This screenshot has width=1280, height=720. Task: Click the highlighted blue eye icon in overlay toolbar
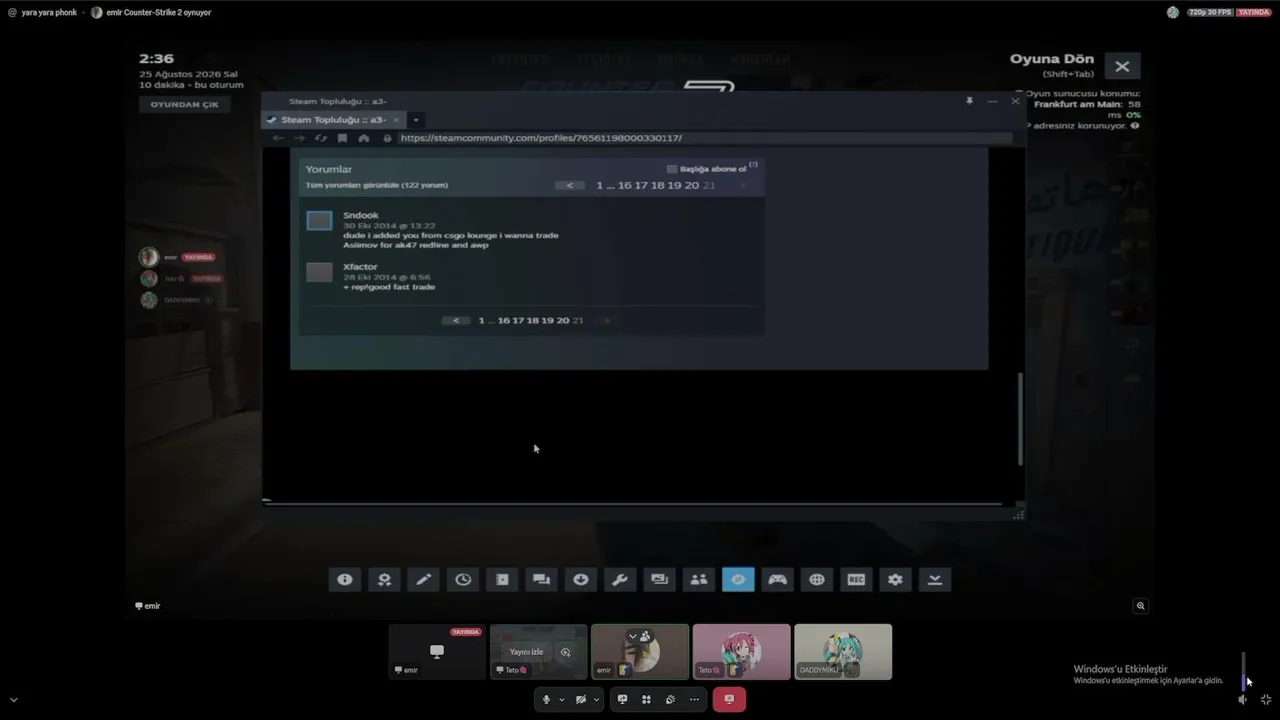click(738, 579)
